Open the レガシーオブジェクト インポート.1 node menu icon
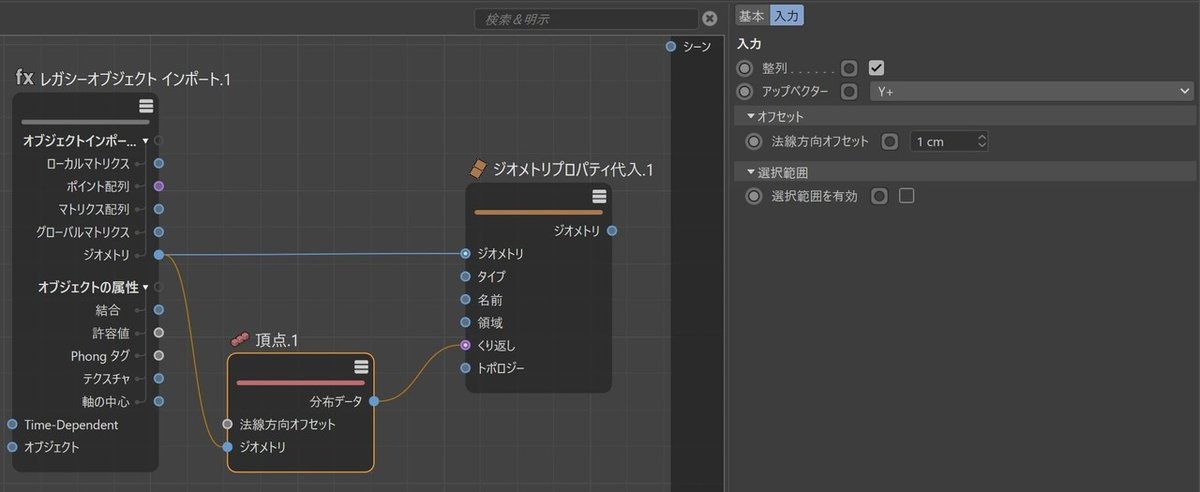This screenshot has width=1200, height=492. pos(146,106)
